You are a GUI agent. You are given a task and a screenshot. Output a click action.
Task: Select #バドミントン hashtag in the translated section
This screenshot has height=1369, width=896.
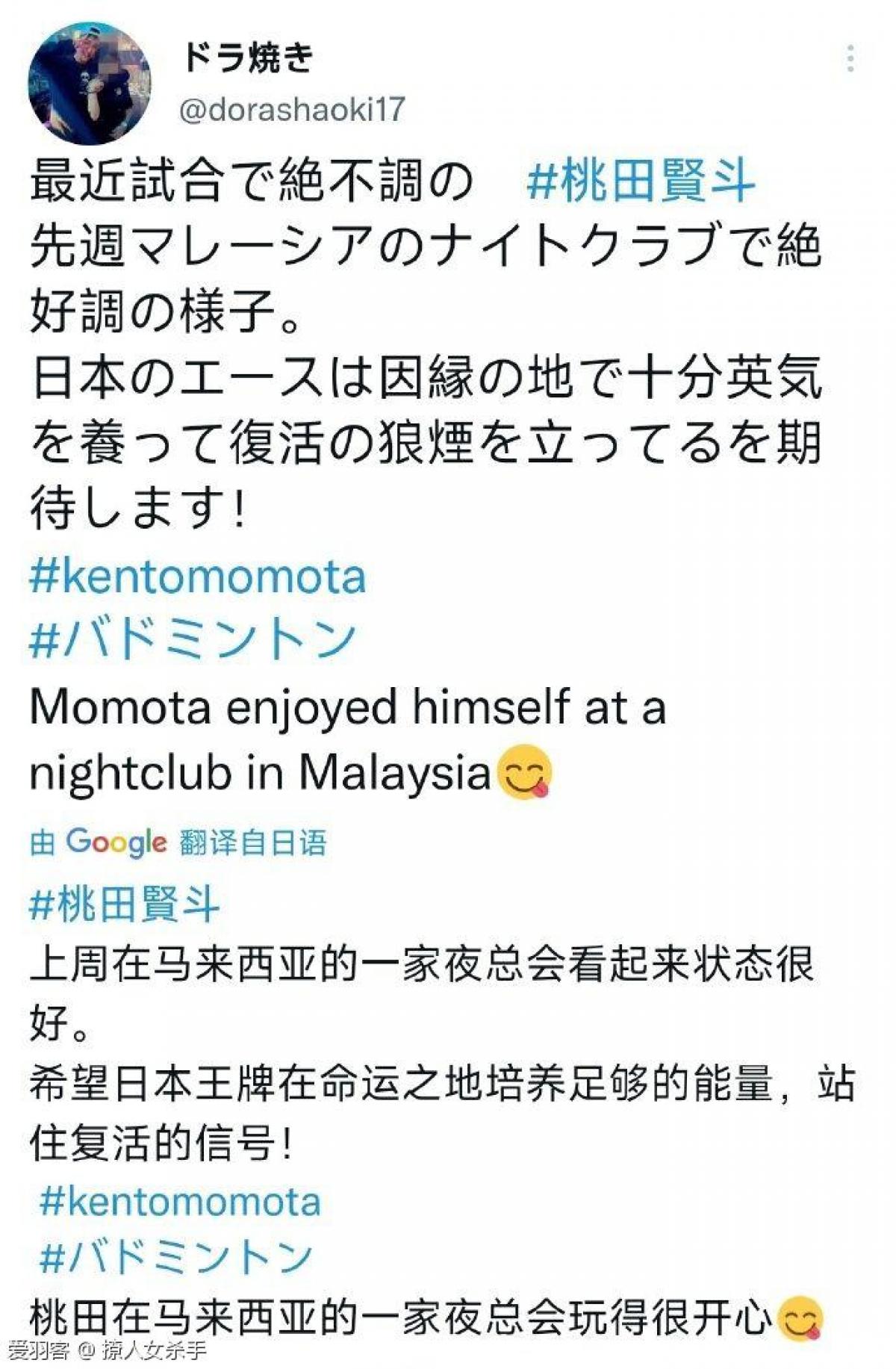pos(175,1258)
